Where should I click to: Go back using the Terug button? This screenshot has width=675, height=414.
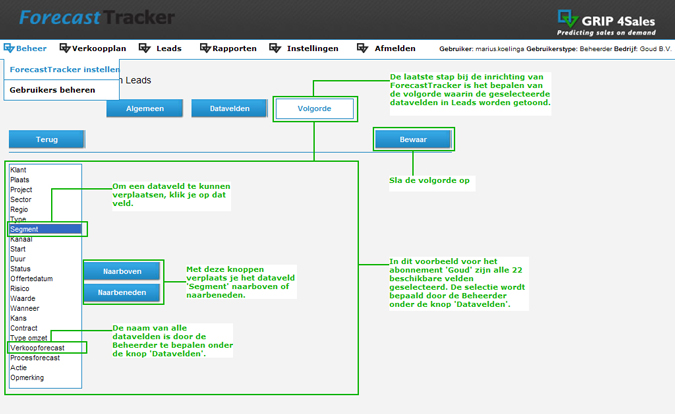(47, 139)
